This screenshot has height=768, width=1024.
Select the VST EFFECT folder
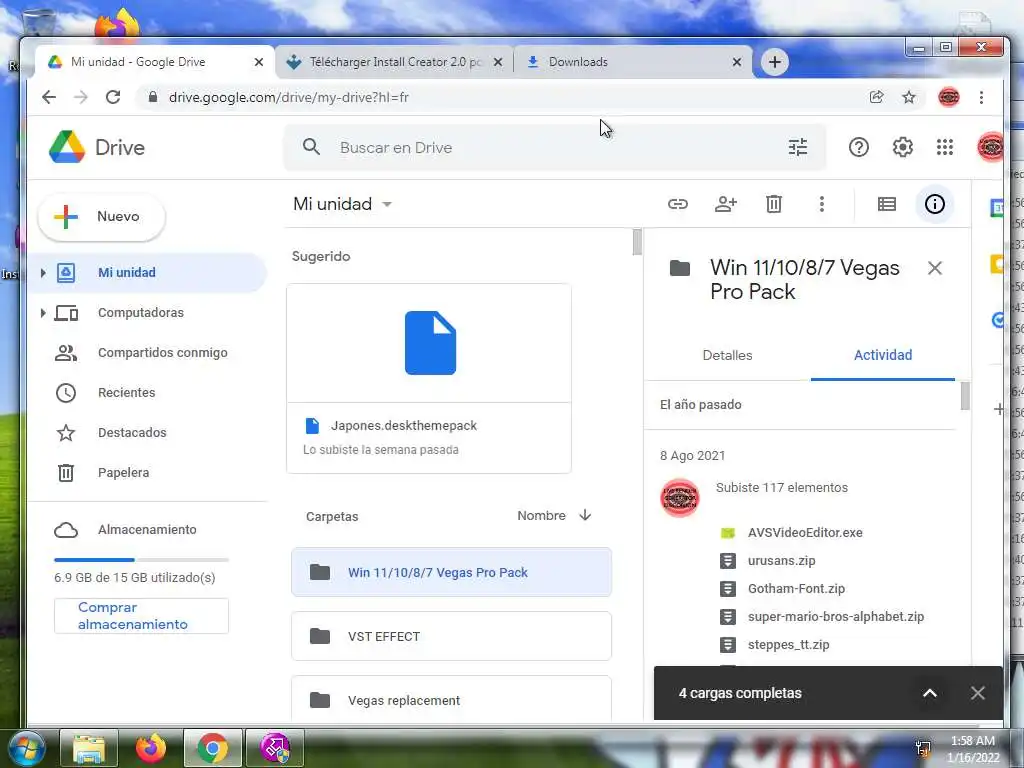451,636
